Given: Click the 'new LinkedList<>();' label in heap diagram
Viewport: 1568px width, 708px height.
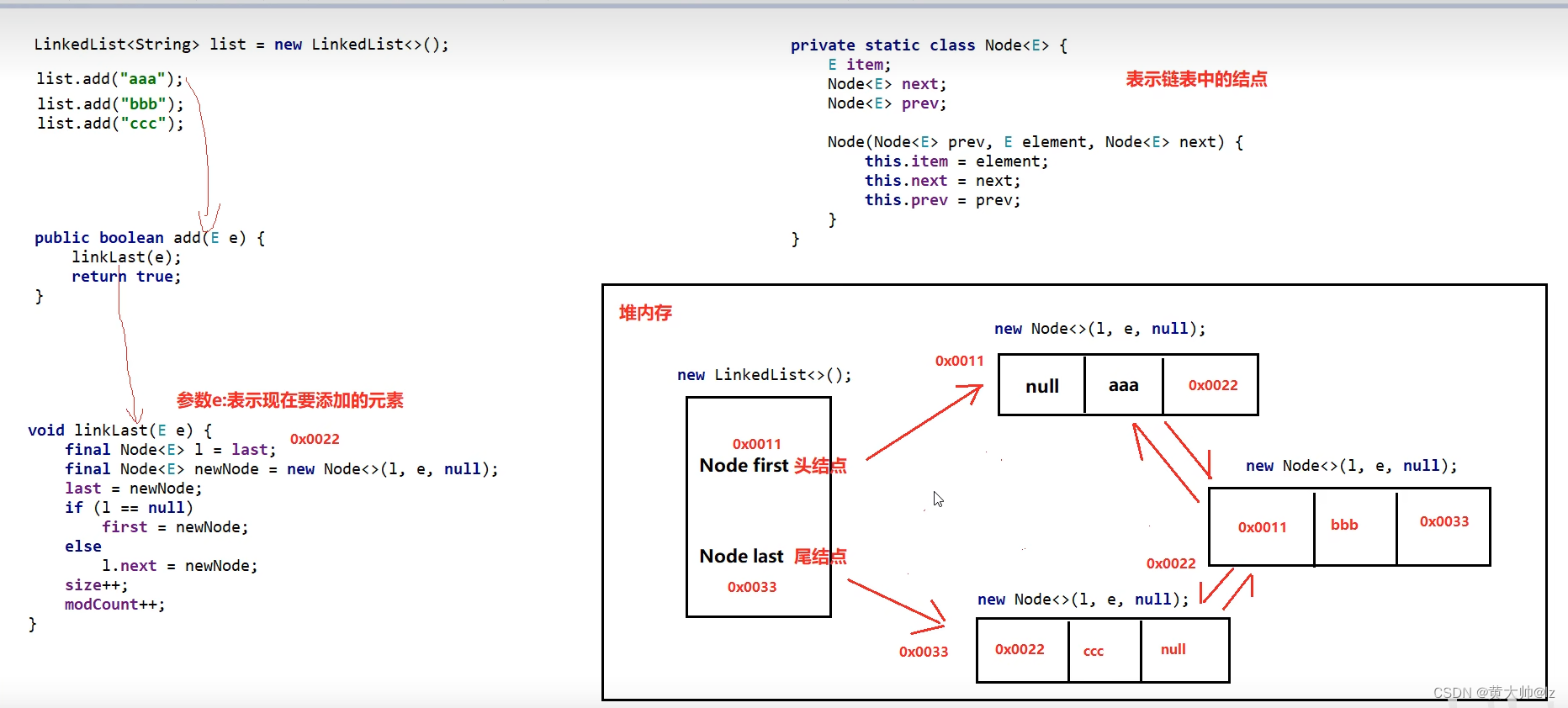Looking at the screenshot, I should pos(764,375).
